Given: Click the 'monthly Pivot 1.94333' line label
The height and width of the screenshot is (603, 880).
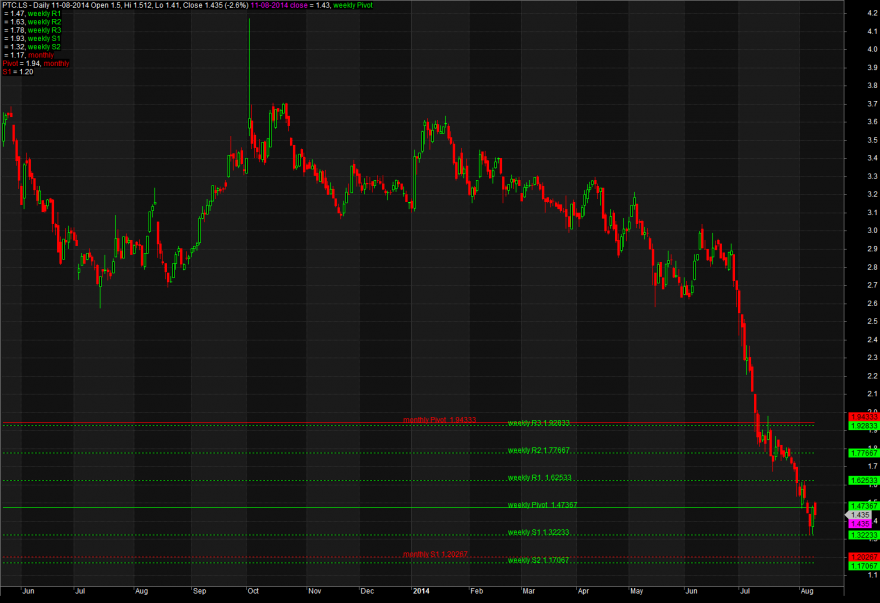Looking at the screenshot, I should click(439, 420).
